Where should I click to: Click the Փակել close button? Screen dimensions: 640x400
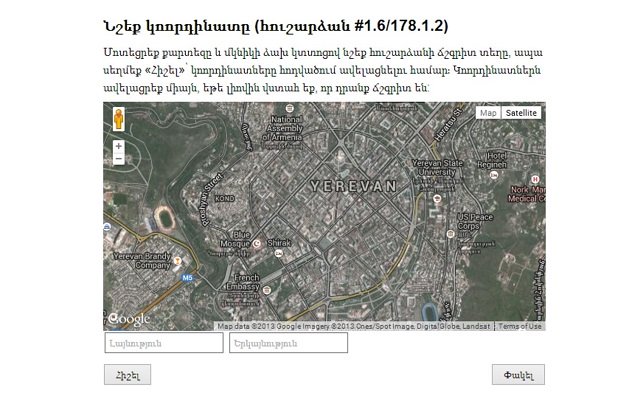tap(518, 375)
